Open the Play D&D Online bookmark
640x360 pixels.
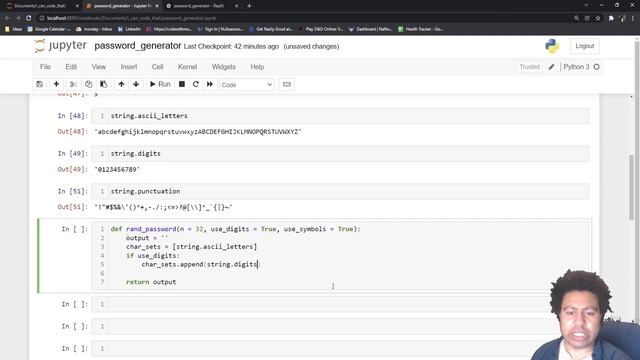pos(321,29)
